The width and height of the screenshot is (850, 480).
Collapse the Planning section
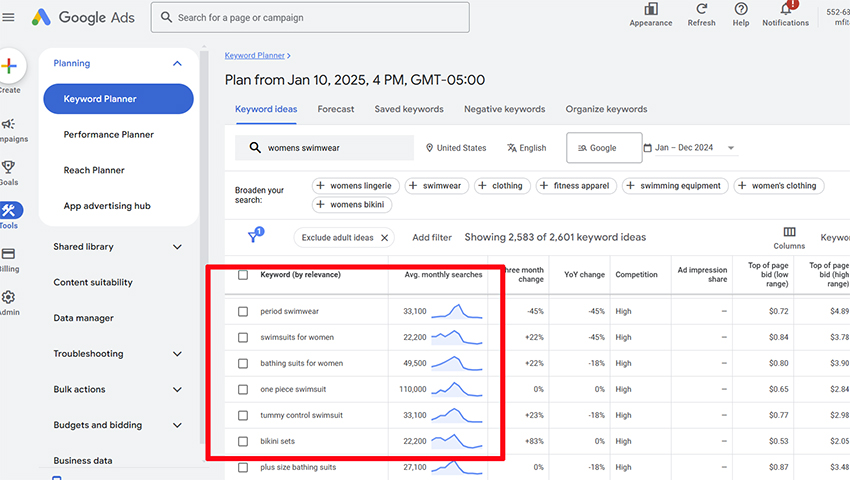[x=177, y=63]
